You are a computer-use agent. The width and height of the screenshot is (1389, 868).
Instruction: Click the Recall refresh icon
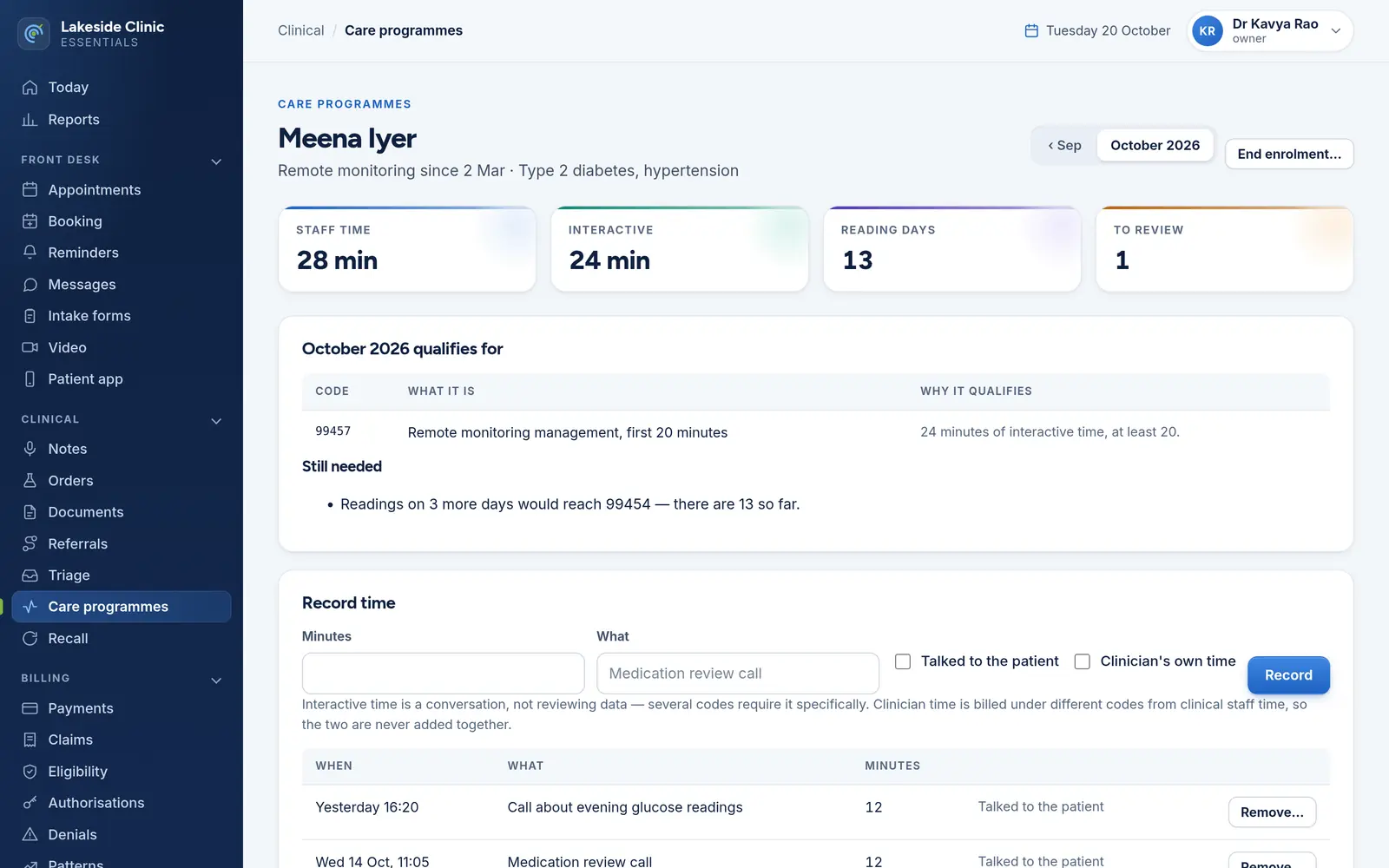pyautogui.click(x=30, y=639)
